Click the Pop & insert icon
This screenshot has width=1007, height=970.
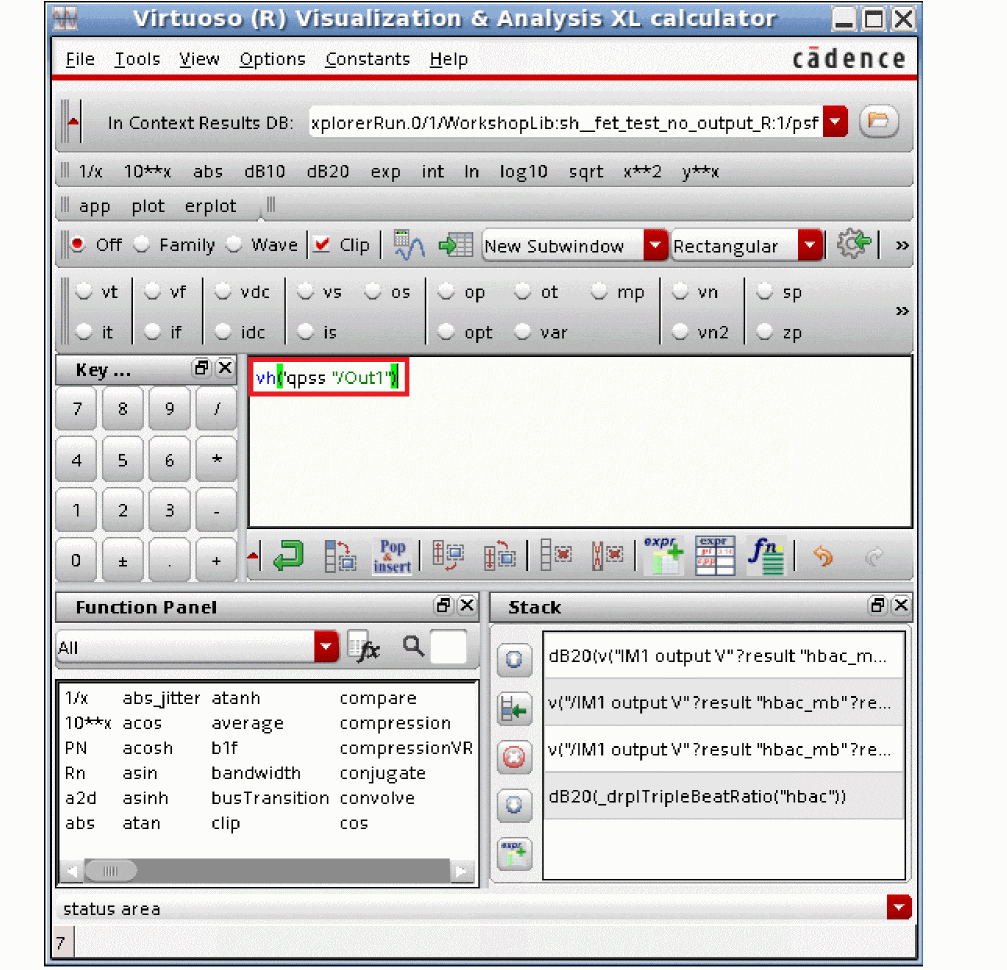tap(392, 556)
